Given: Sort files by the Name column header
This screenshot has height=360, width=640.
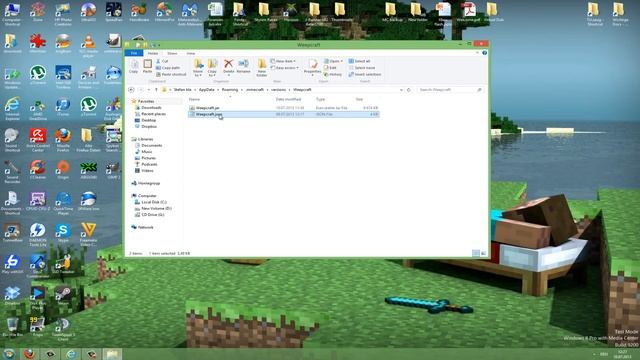Looking at the screenshot, I should (x=194, y=99).
